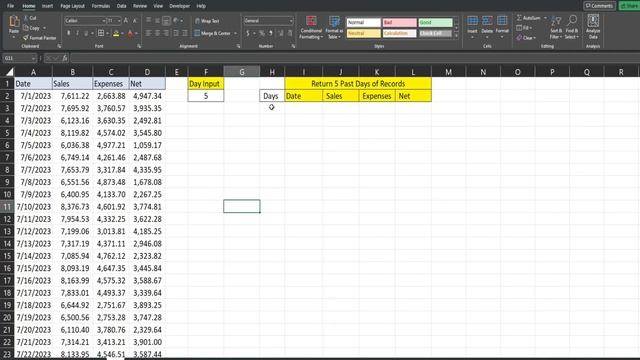This screenshot has height=360, width=640.
Task: Switch to the Developer tab
Action: [180, 6]
